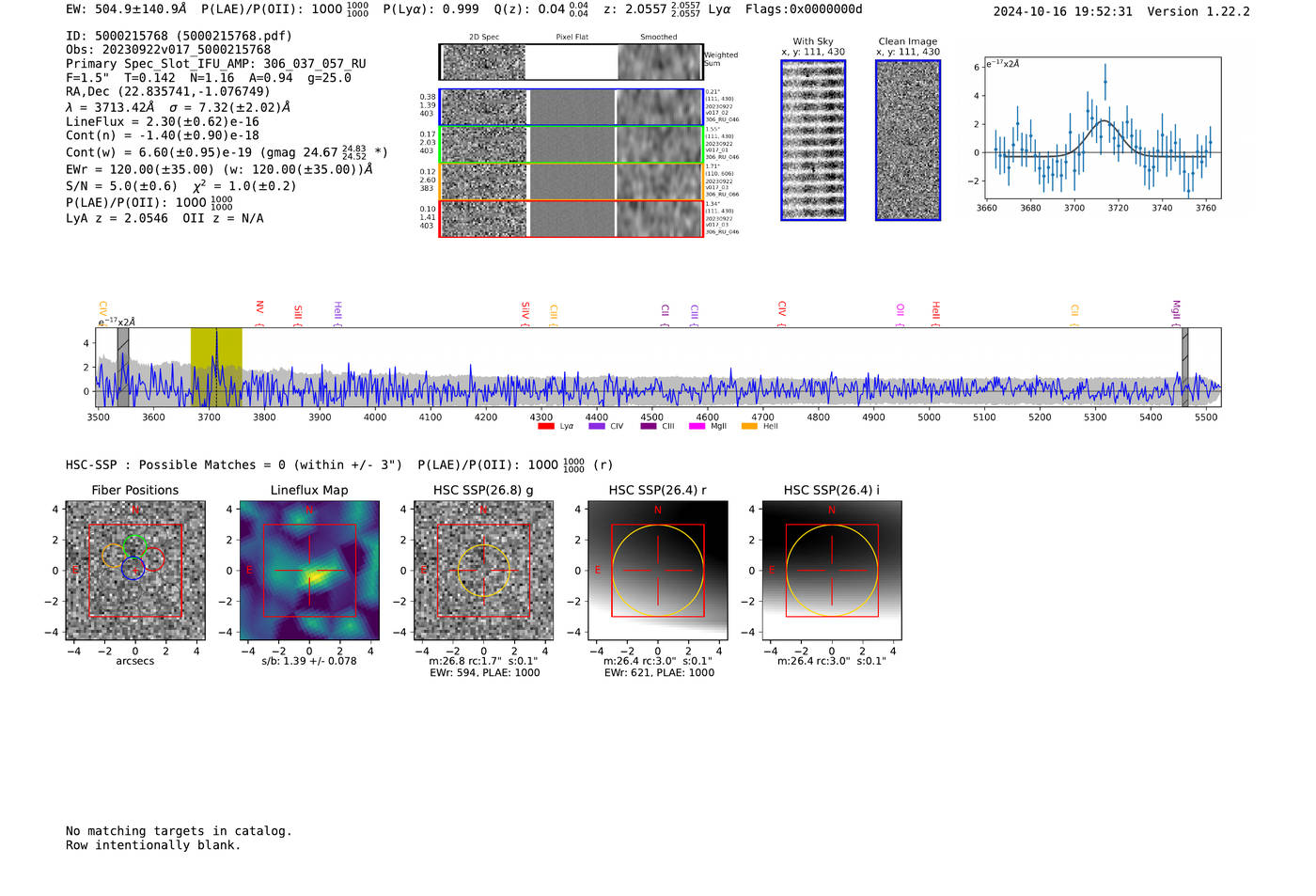Select the 'LineFlux = 2.30(±0.62)e-16' line
Screen dimensions: 1316x896
[163, 121]
